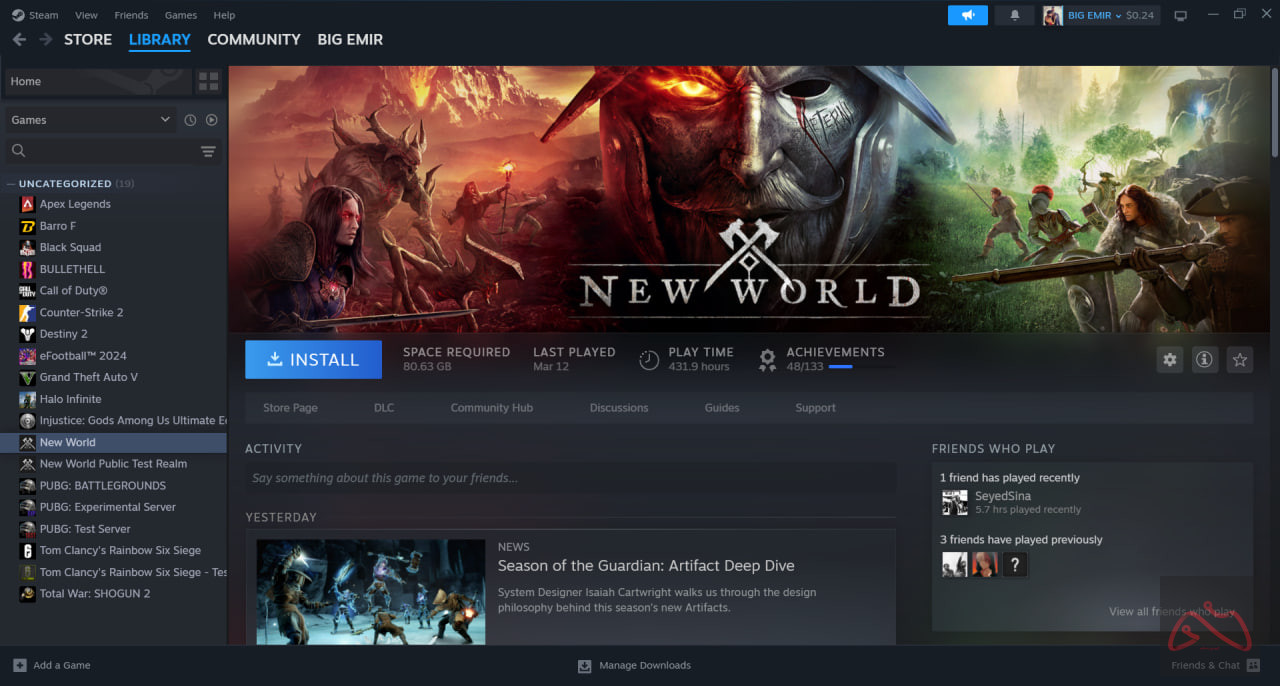Open the ready-to-play filter icon

tap(210, 119)
